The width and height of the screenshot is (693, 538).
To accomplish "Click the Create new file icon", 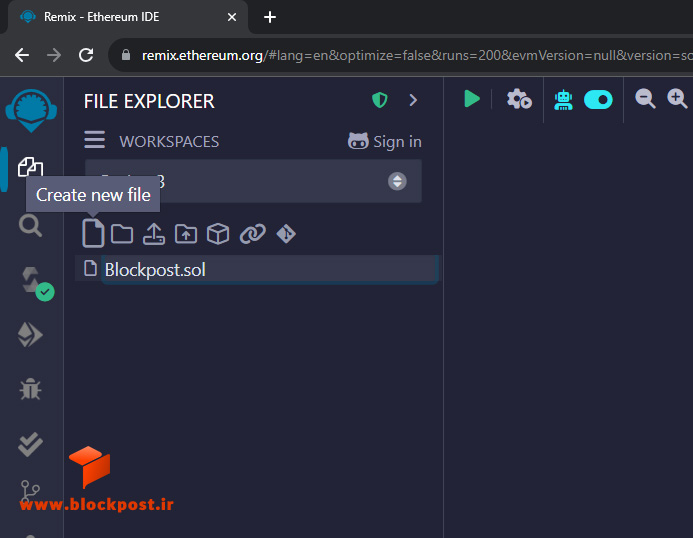I will (93, 233).
